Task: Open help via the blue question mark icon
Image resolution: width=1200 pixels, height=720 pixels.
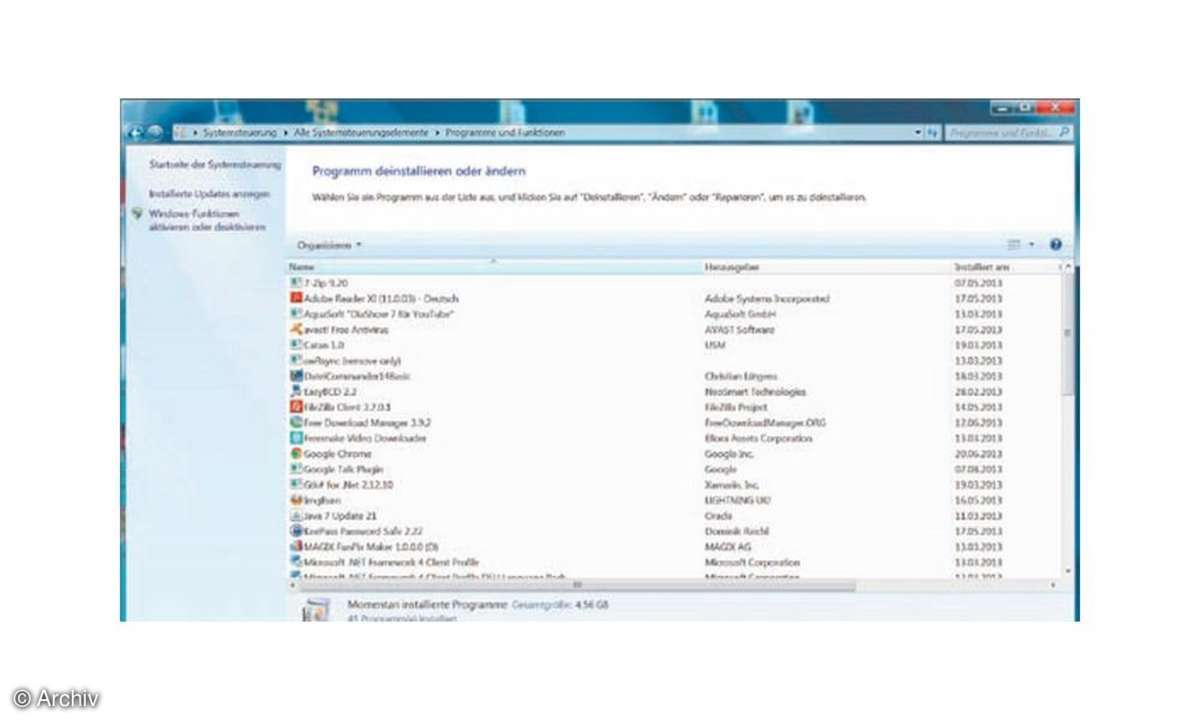Action: (x=1055, y=244)
